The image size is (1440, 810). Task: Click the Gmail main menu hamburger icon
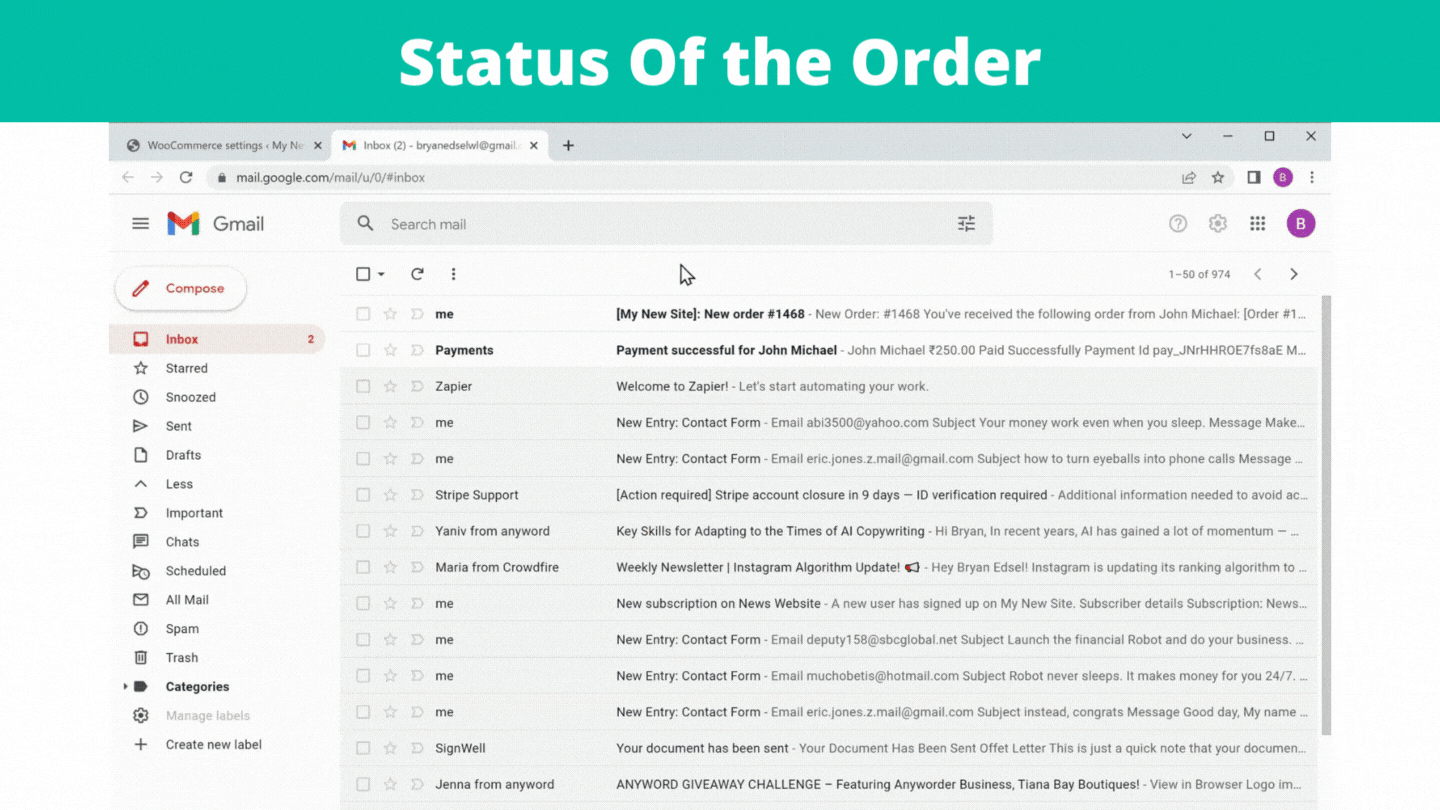140,224
